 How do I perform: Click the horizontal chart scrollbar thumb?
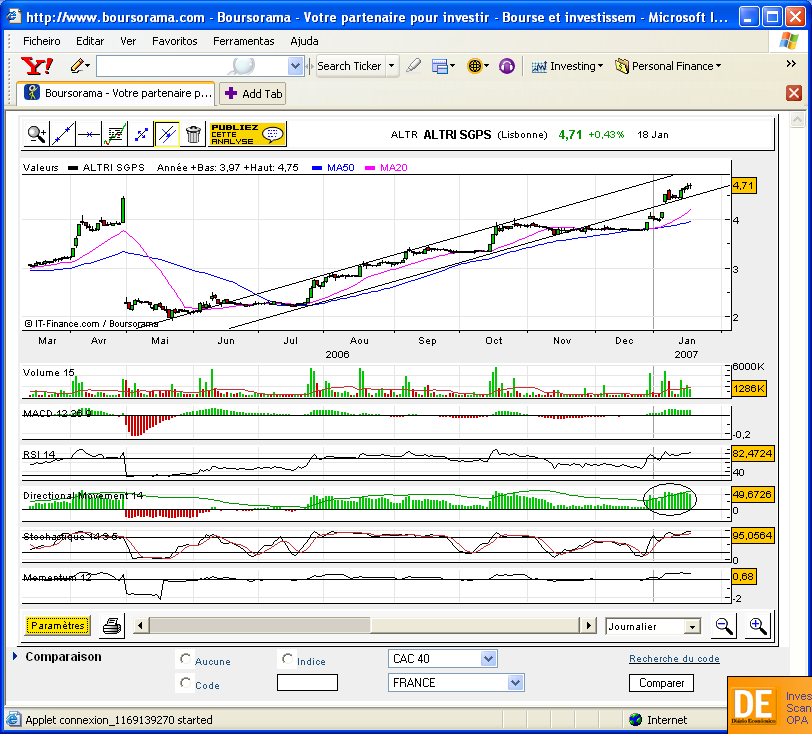(x=260, y=626)
